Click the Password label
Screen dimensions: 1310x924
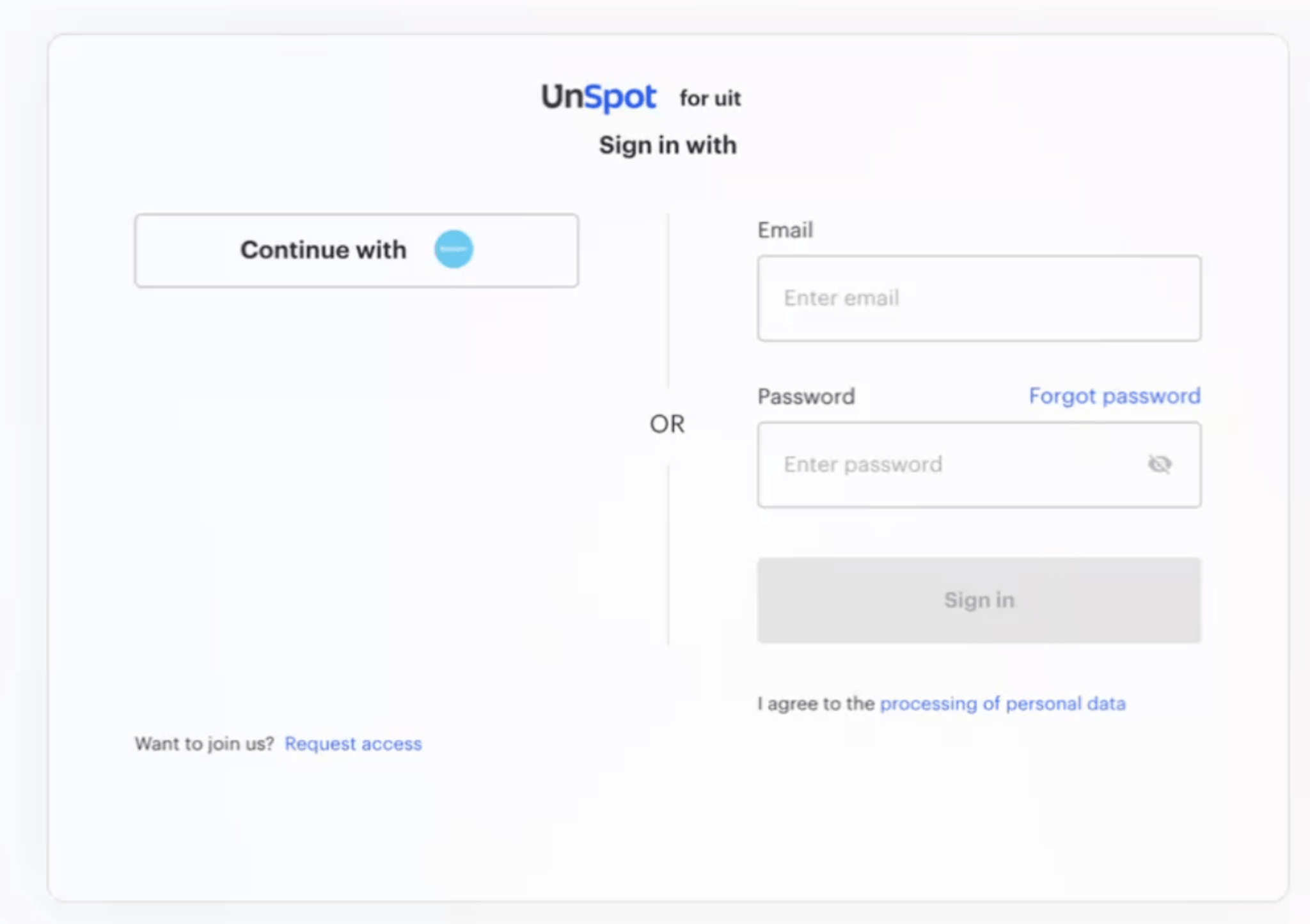tap(806, 396)
